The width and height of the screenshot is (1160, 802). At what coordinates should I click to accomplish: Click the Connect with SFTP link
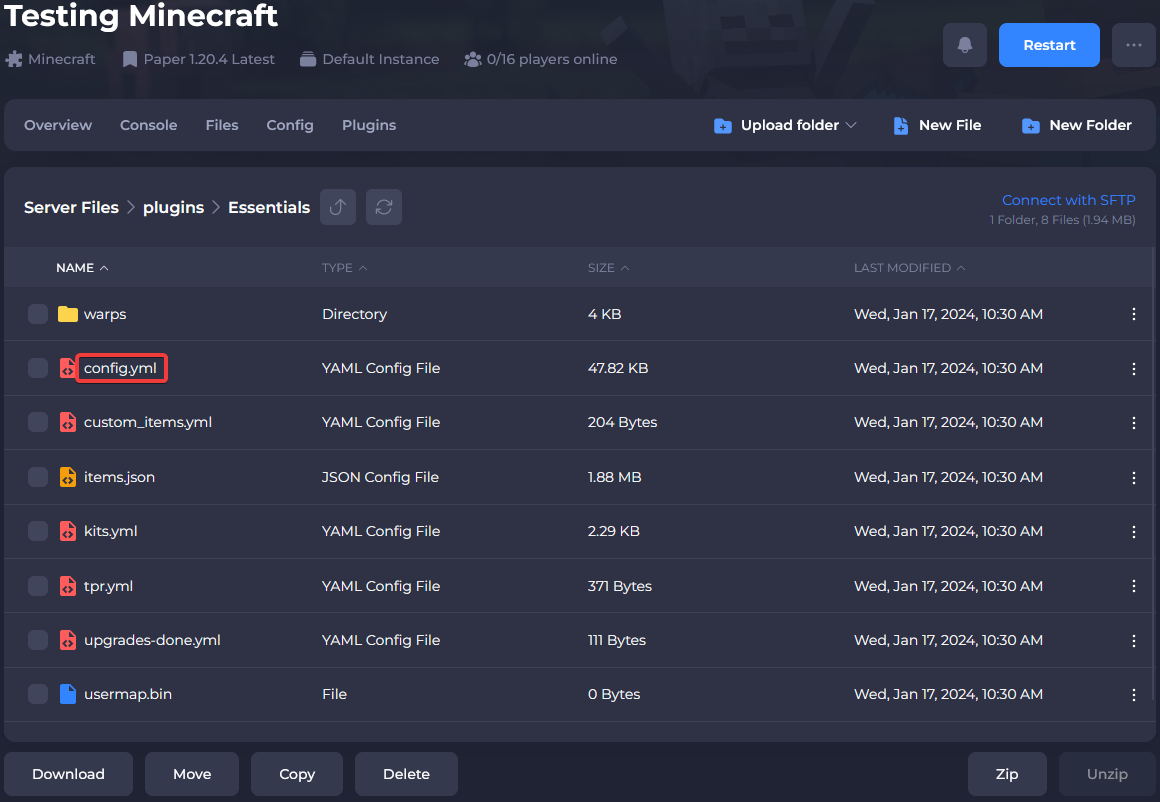point(1068,200)
